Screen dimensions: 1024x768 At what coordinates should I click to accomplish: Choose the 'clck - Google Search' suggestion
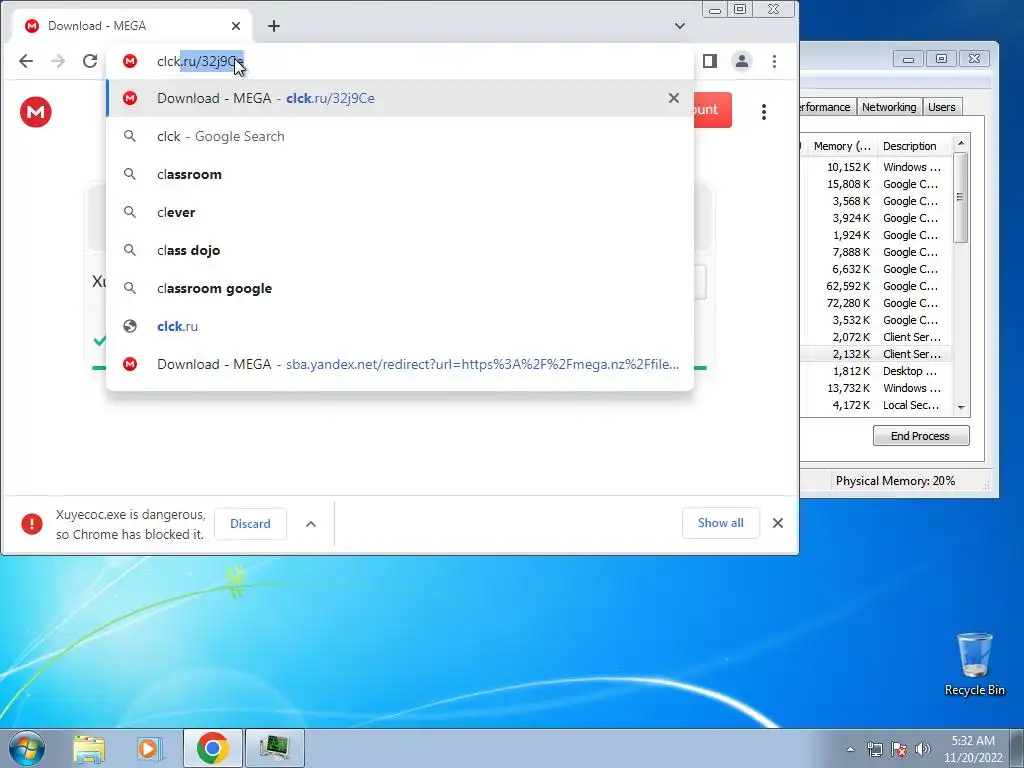(400, 136)
